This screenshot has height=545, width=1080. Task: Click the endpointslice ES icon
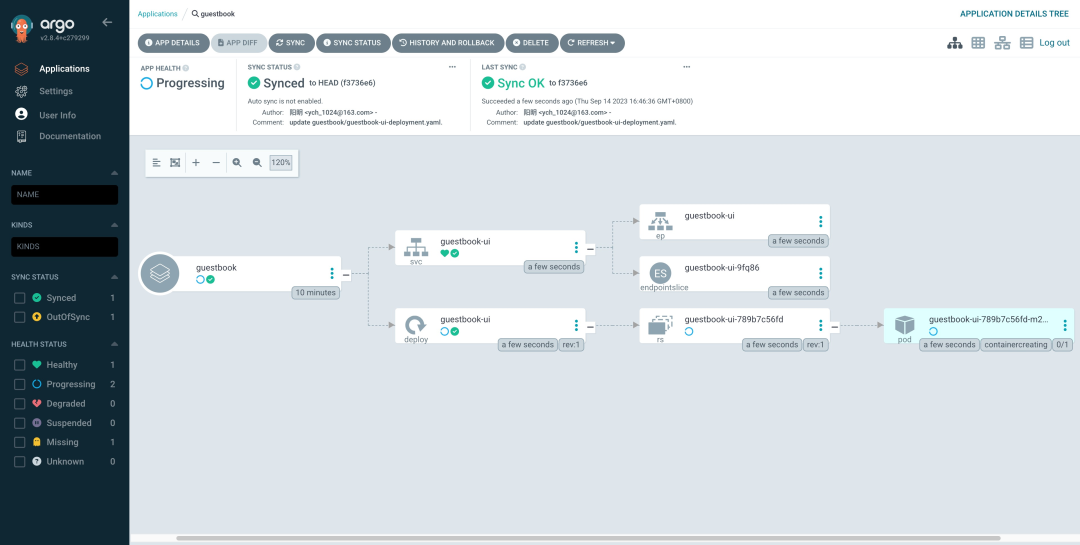(661, 274)
